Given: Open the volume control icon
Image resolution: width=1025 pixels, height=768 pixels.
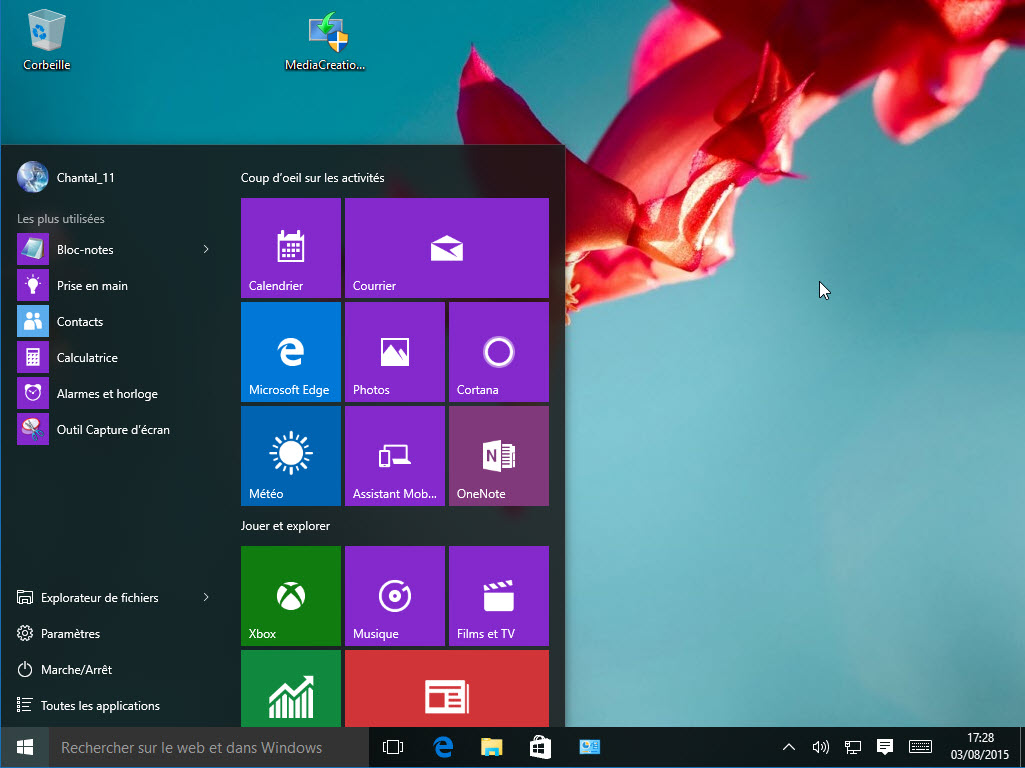Looking at the screenshot, I should [x=820, y=746].
